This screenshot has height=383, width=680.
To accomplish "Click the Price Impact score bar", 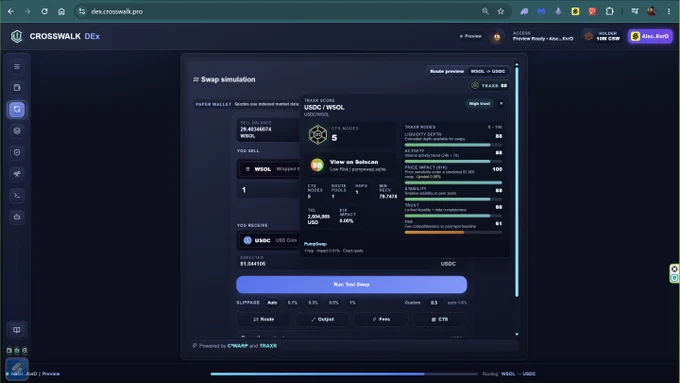I will point(453,183).
